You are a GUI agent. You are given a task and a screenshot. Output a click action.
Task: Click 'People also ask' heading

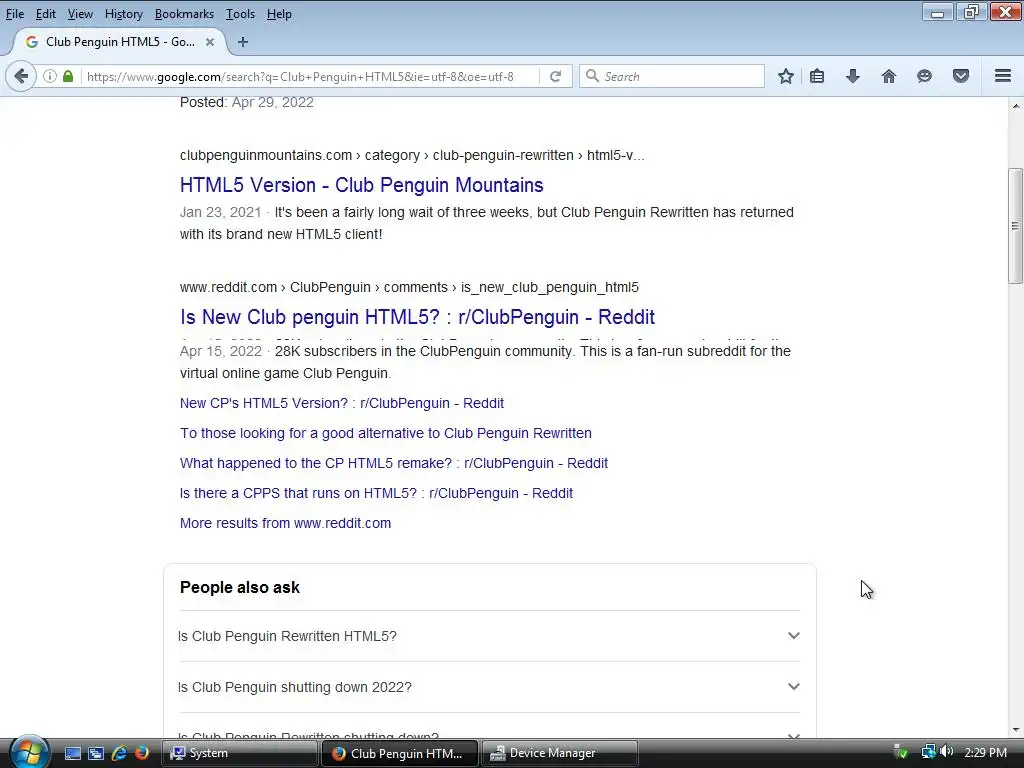click(x=240, y=587)
